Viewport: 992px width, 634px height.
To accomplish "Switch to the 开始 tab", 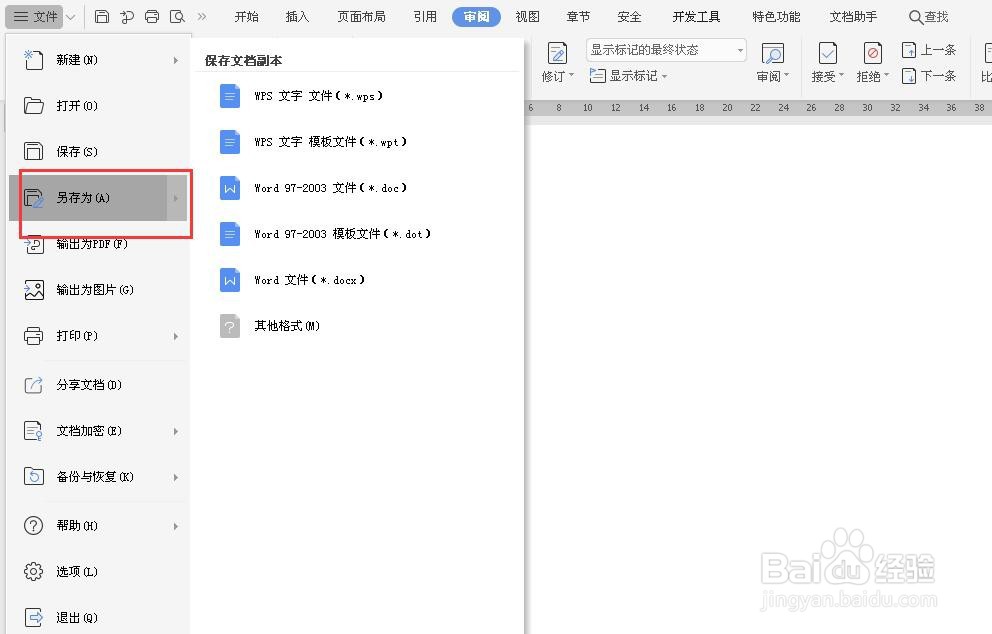I will coord(247,16).
